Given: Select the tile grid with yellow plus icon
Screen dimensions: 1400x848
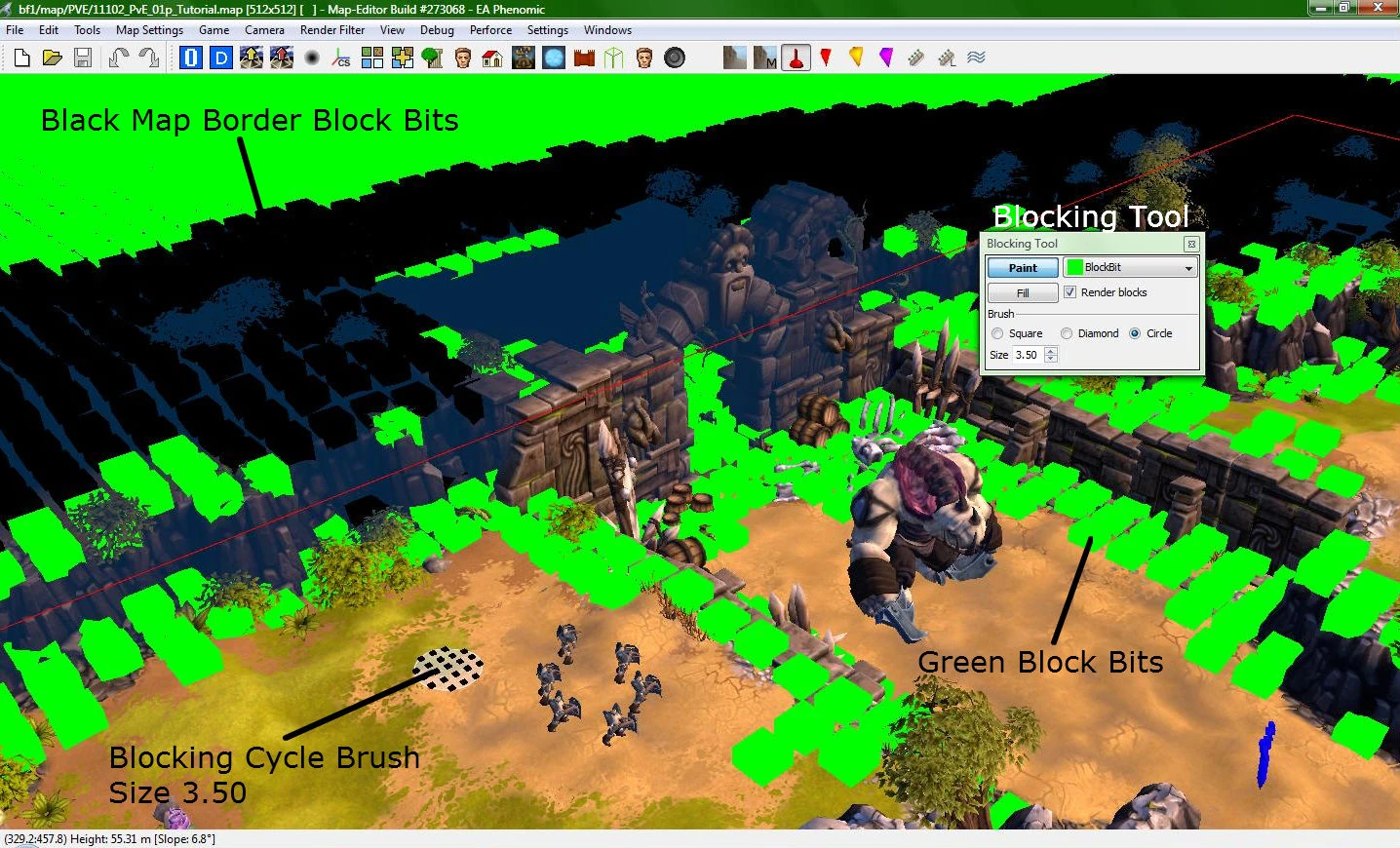Looking at the screenshot, I should [403, 58].
